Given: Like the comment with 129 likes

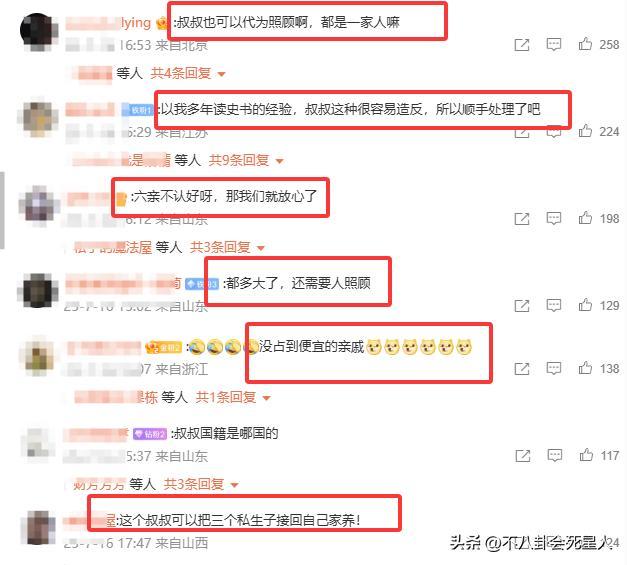Looking at the screenshot, I should [x=585, y=305].
